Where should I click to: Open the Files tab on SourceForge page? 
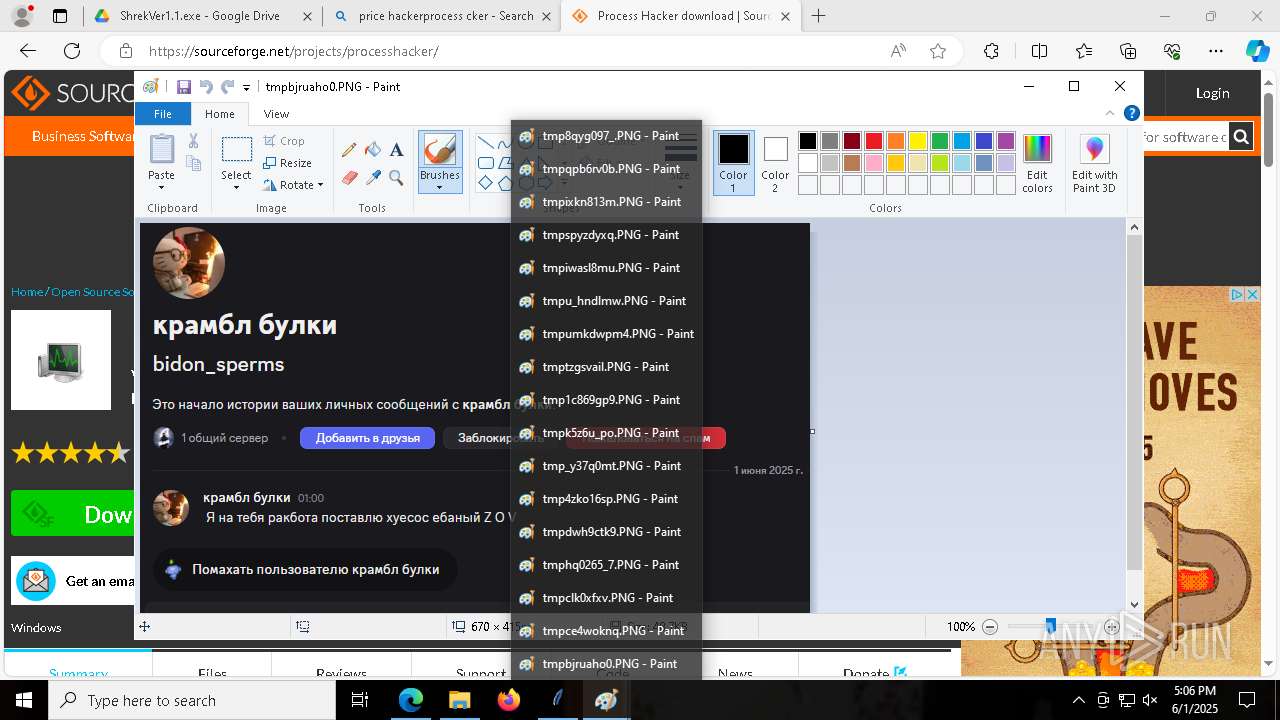click(x=212, y=673)
